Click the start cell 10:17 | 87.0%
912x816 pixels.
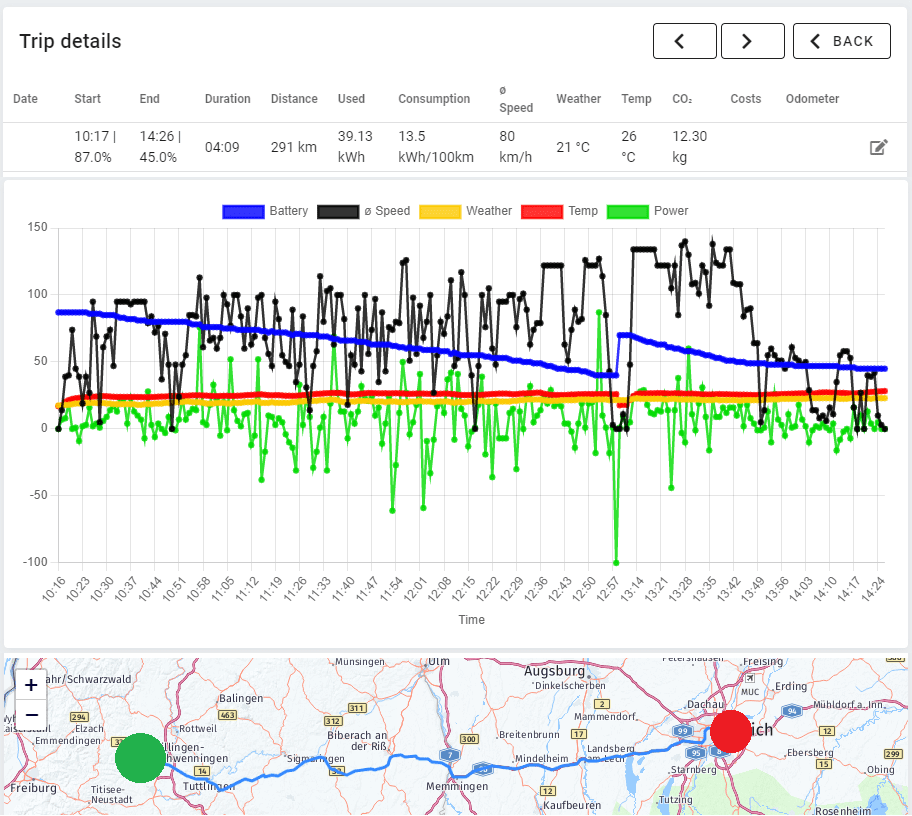point(95,147)
